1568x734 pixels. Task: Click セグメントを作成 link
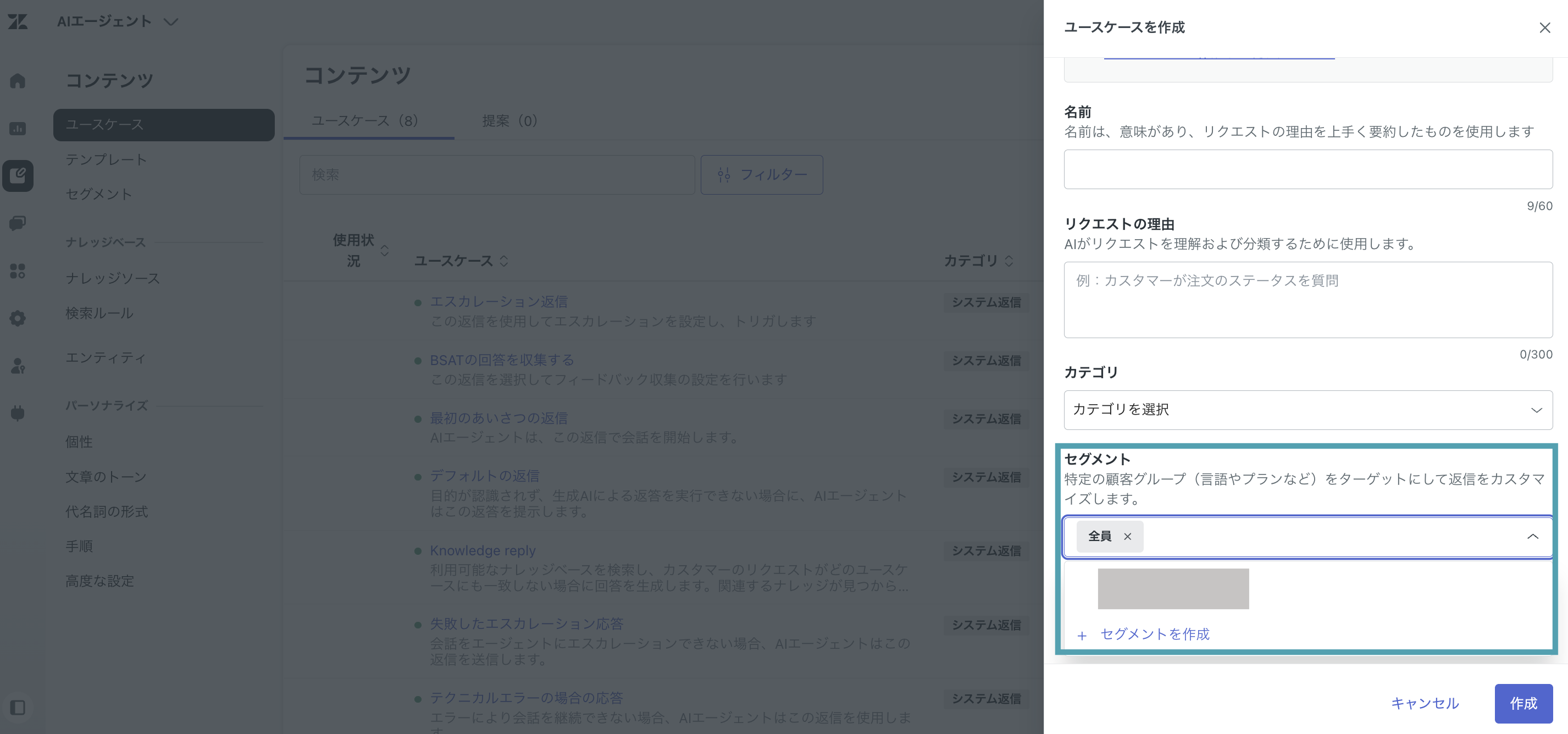(x=1155, y=634)
